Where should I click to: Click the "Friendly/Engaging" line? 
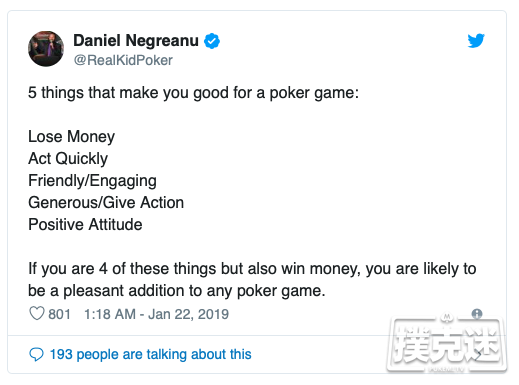click(x=92, y=181)
